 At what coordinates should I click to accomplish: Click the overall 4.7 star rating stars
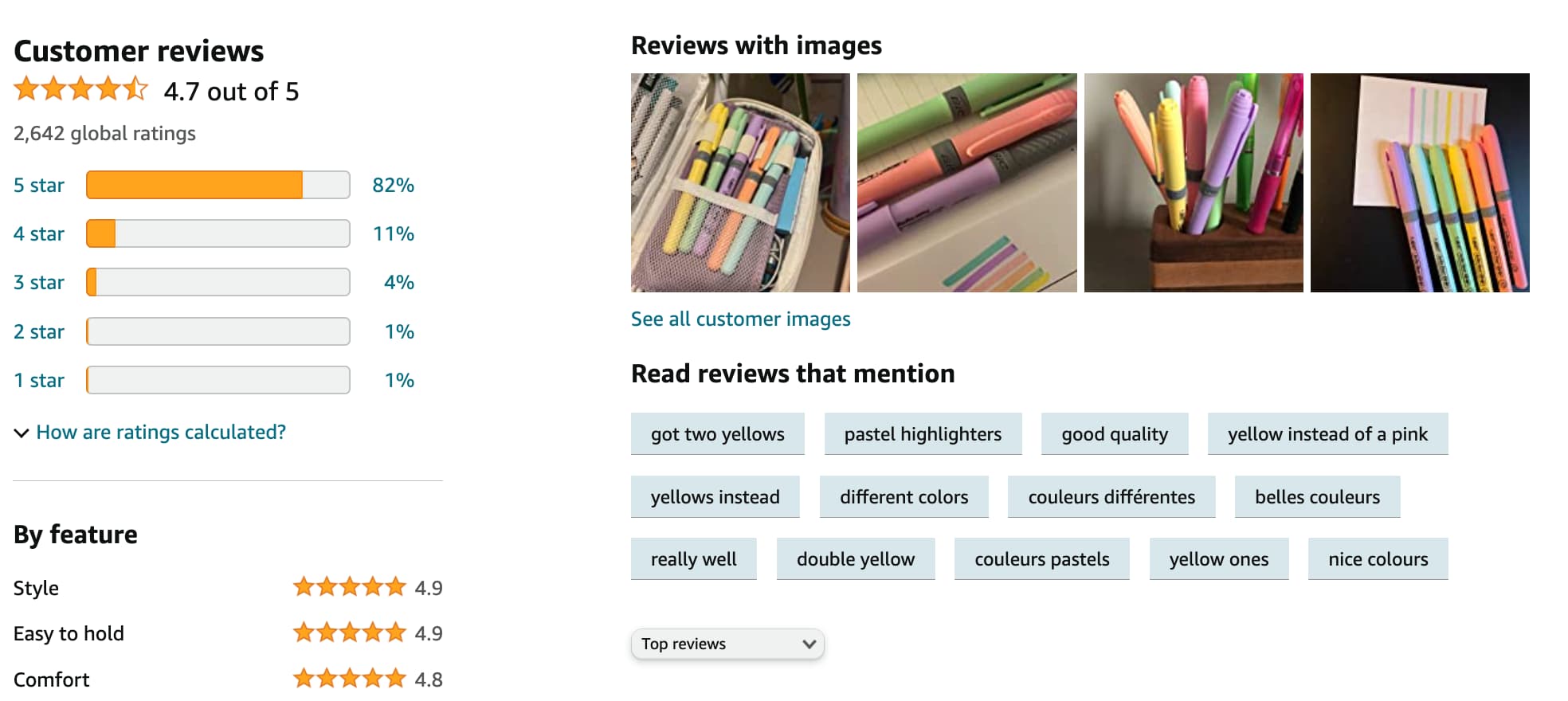click(x=80, y=89)
